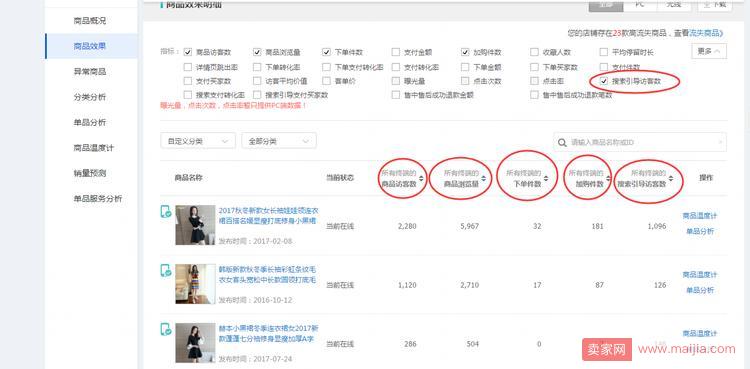
Task: Check the 售中售后成功退款金额 indicator
Action: pyautogui.click(x=396, y=95)
